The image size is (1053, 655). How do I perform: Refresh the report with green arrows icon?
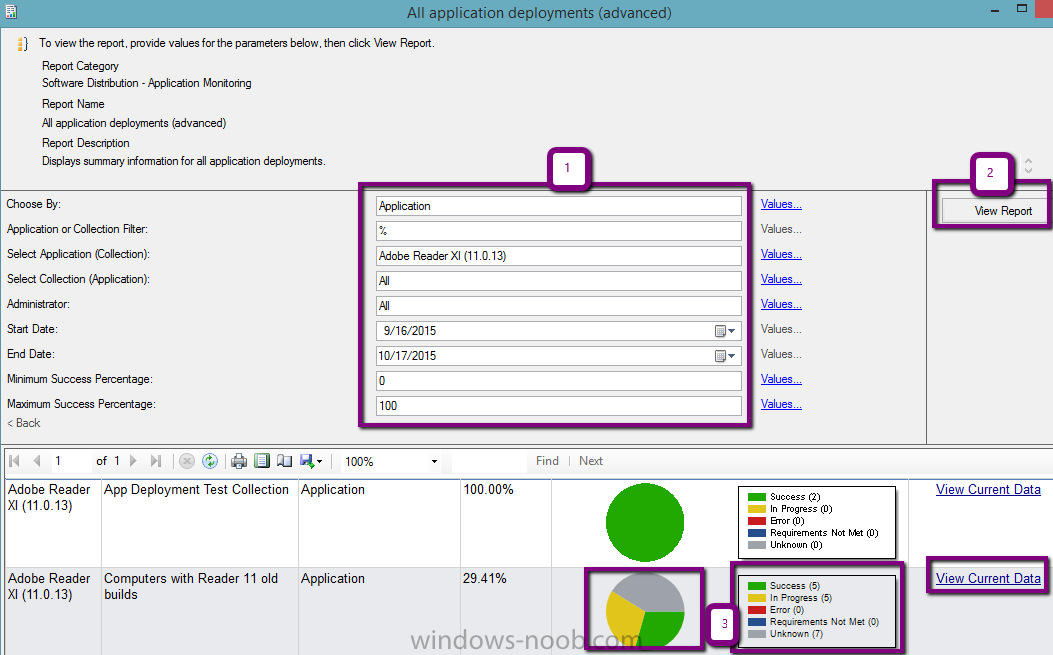pos(210,461)
